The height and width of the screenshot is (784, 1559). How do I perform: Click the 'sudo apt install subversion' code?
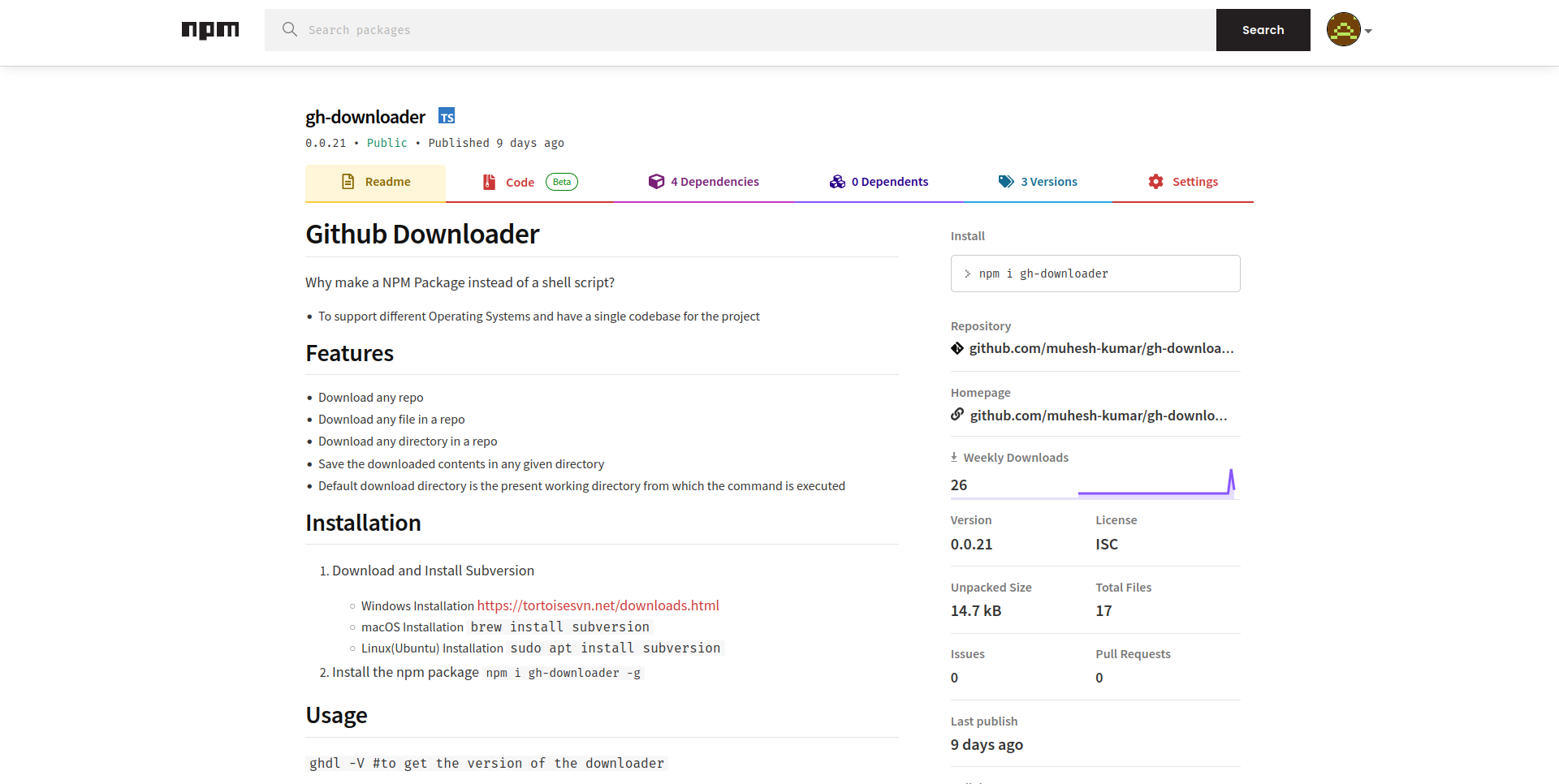[x=615, y=648]
